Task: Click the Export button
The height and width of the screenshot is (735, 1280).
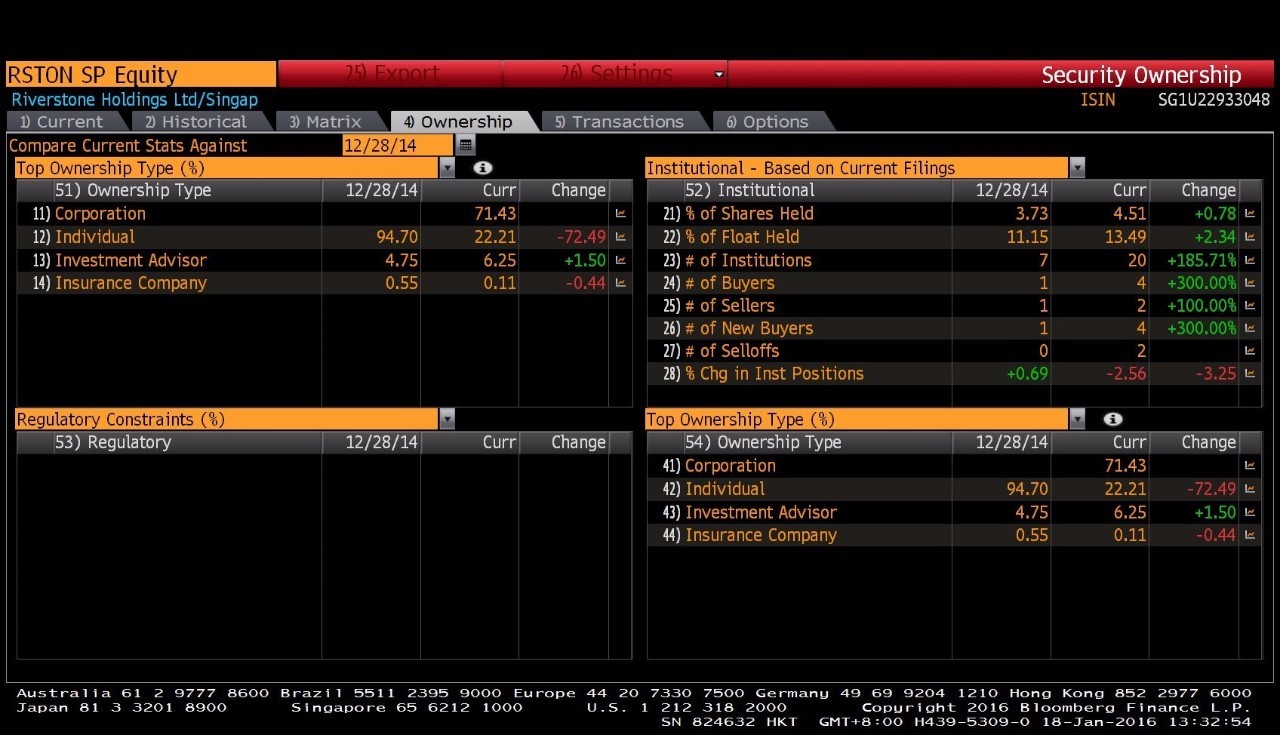Action: 390,74
